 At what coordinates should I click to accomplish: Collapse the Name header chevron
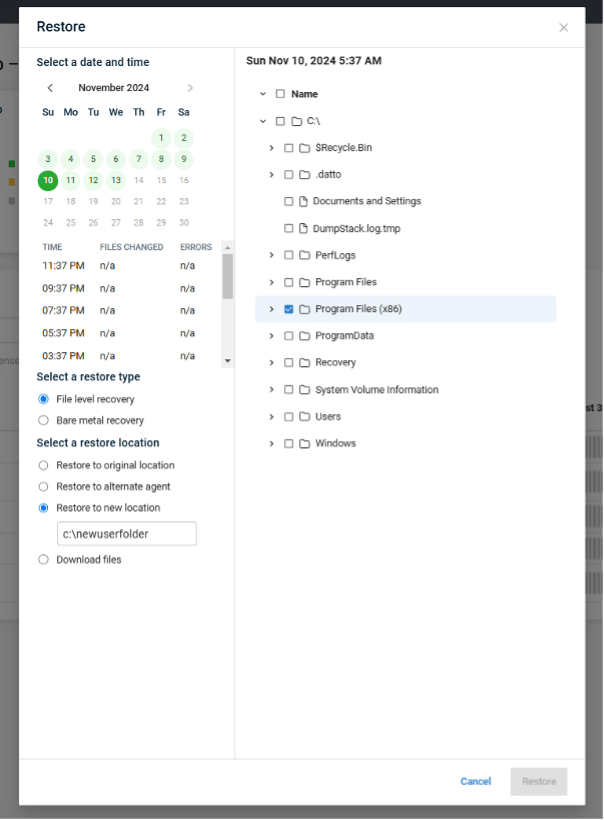(x=263, y=94)
